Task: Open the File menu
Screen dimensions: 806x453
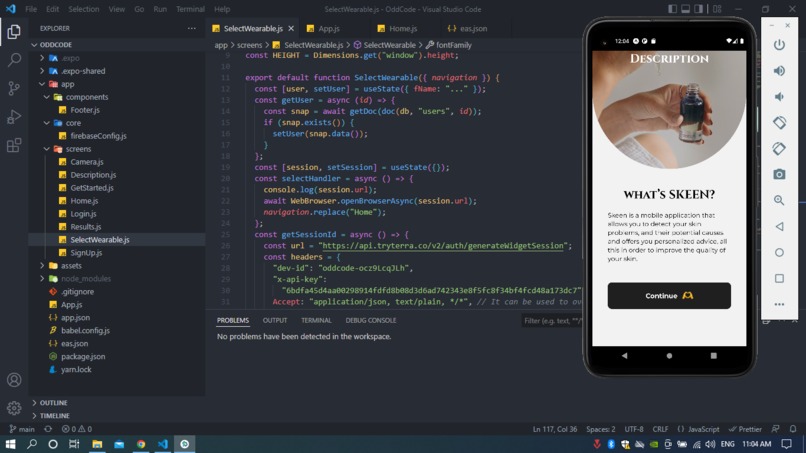Action: (x=31, y=9)
